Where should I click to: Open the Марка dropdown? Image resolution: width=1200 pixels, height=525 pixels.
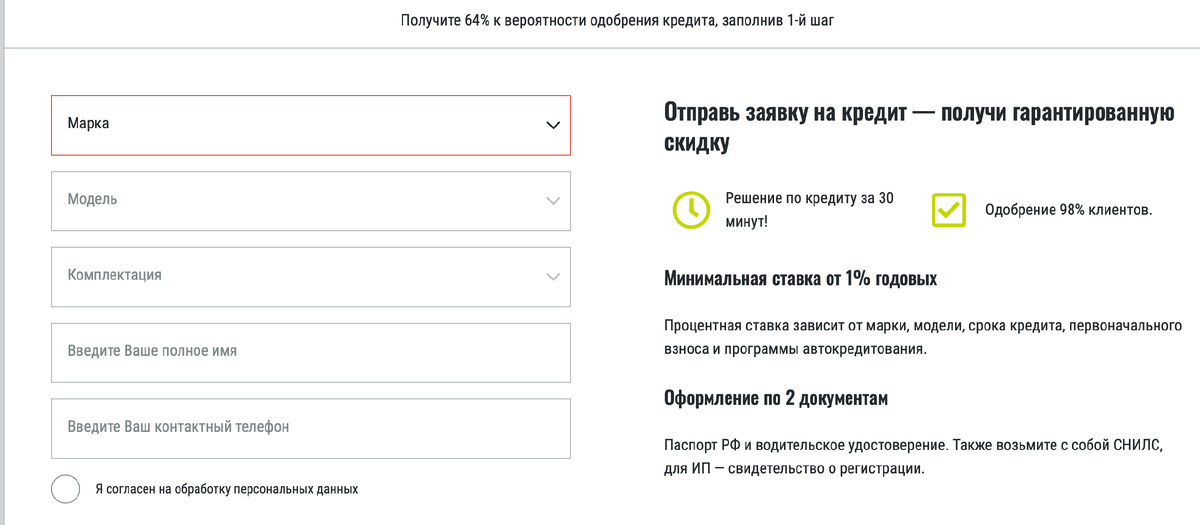pos(311,125)
